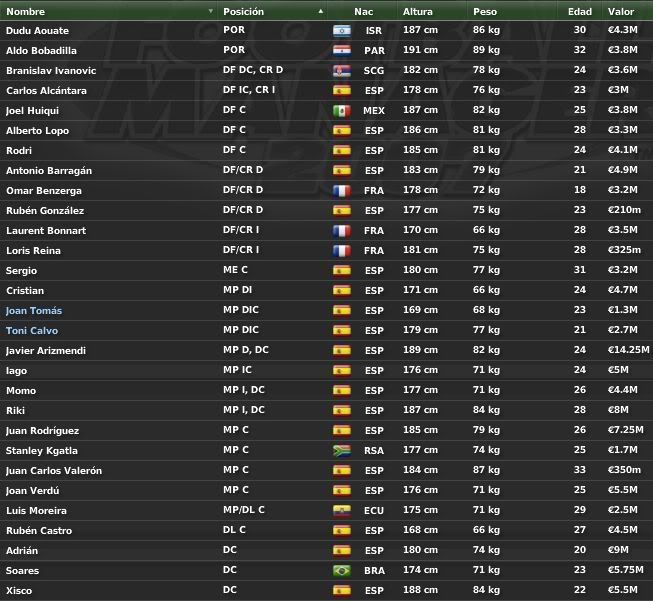
Task: Open player Toni Calvo profile link
Action: [32, 331]
